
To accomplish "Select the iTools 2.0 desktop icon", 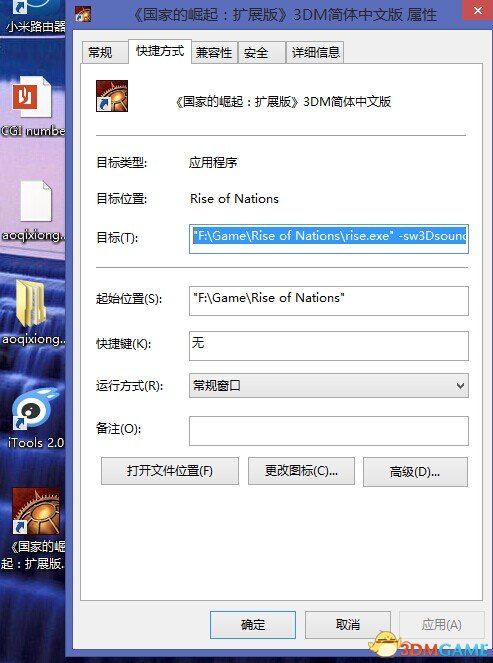I will [x=35, y=419].
